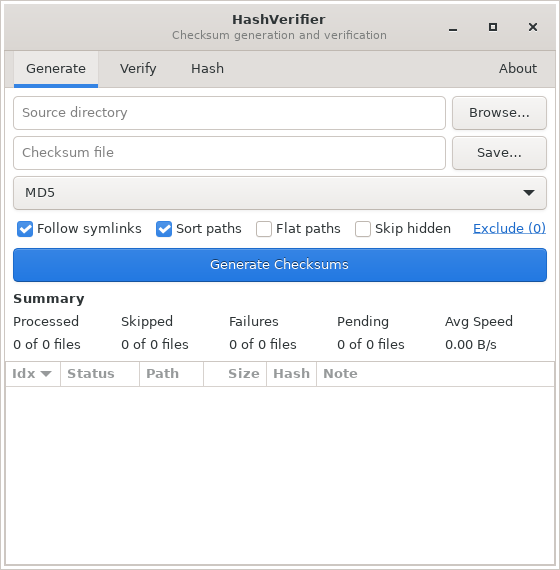The image size is (560, 570).
Task: Sort by the Hash column header
Action: point(292,374)
